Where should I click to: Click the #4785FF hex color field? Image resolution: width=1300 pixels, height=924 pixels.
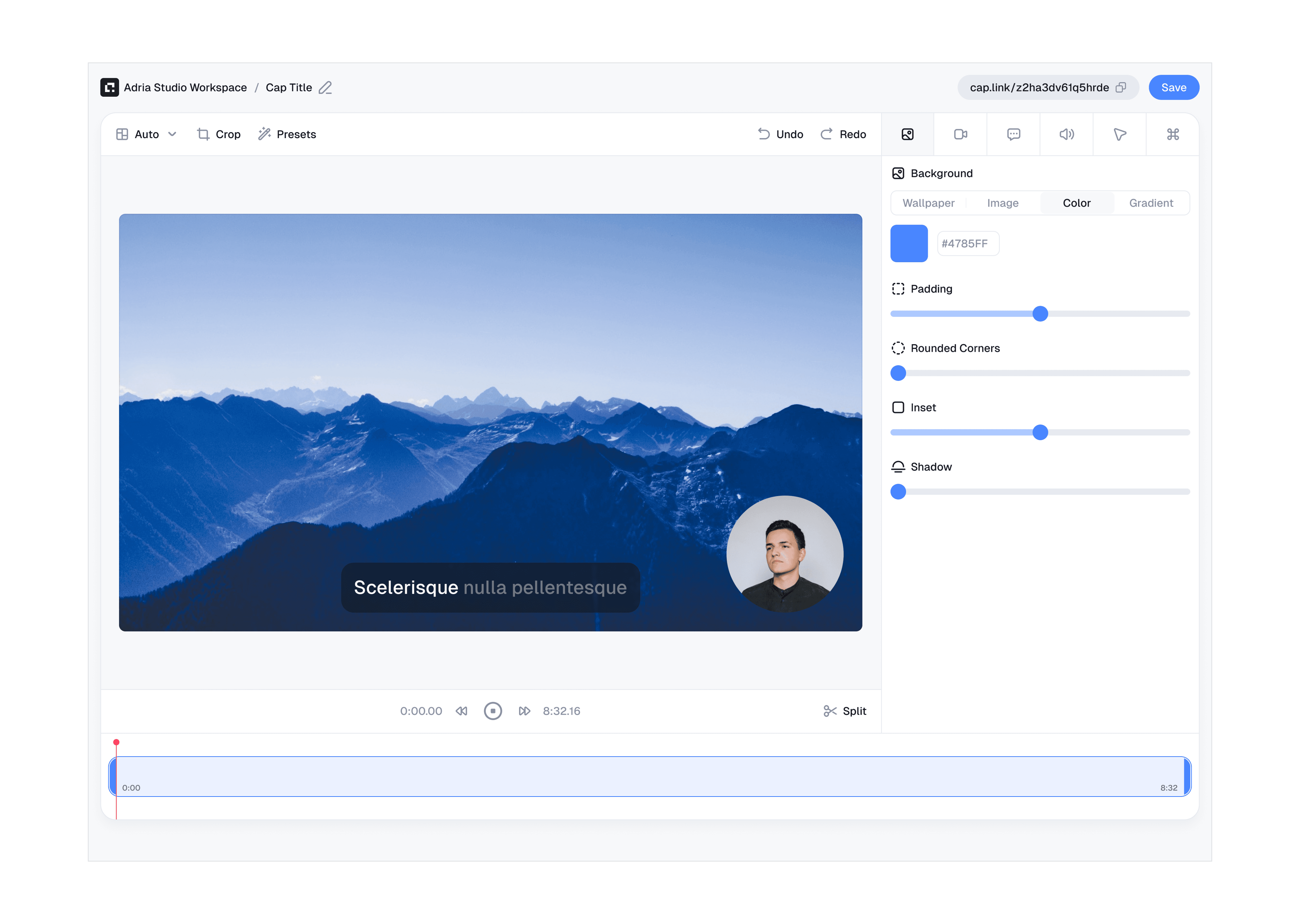pyautogui.click(x=968, y=243)
